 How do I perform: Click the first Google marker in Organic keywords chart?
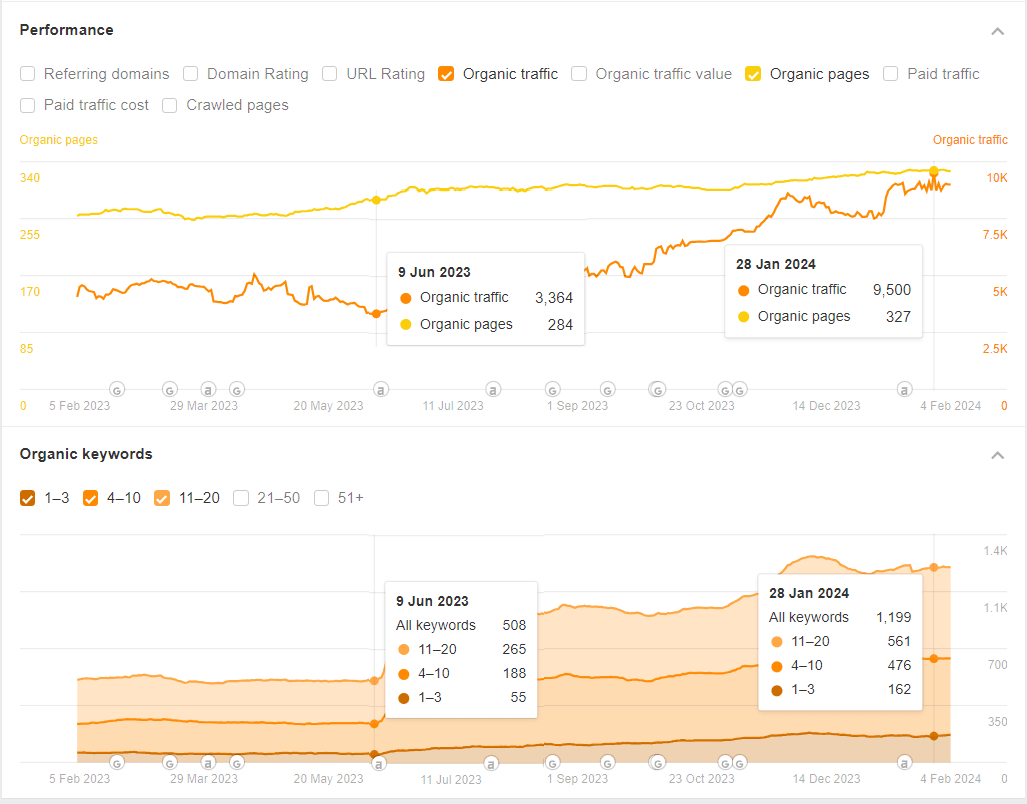click(117, 762)
